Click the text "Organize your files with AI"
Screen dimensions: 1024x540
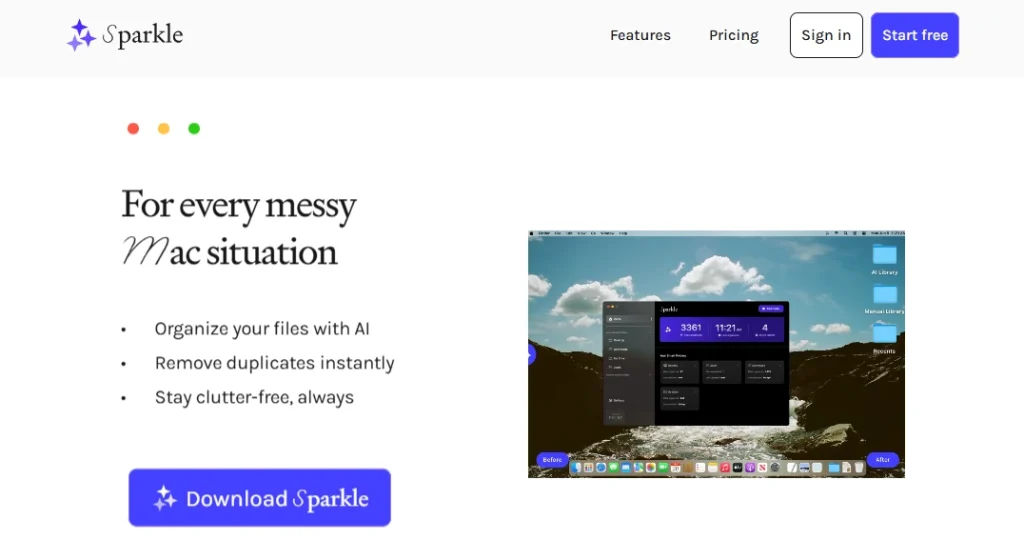[x=262, y=328]
